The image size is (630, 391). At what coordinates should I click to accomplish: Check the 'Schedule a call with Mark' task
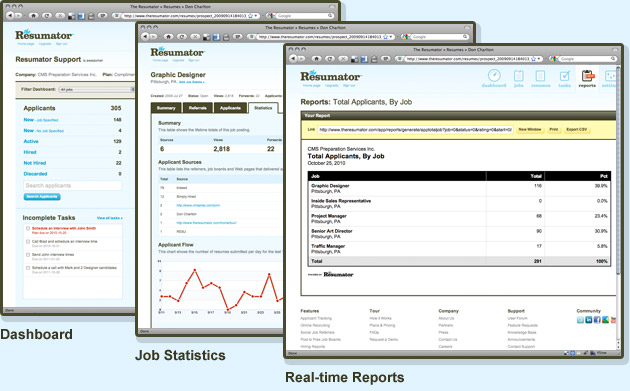click(28, 268)
